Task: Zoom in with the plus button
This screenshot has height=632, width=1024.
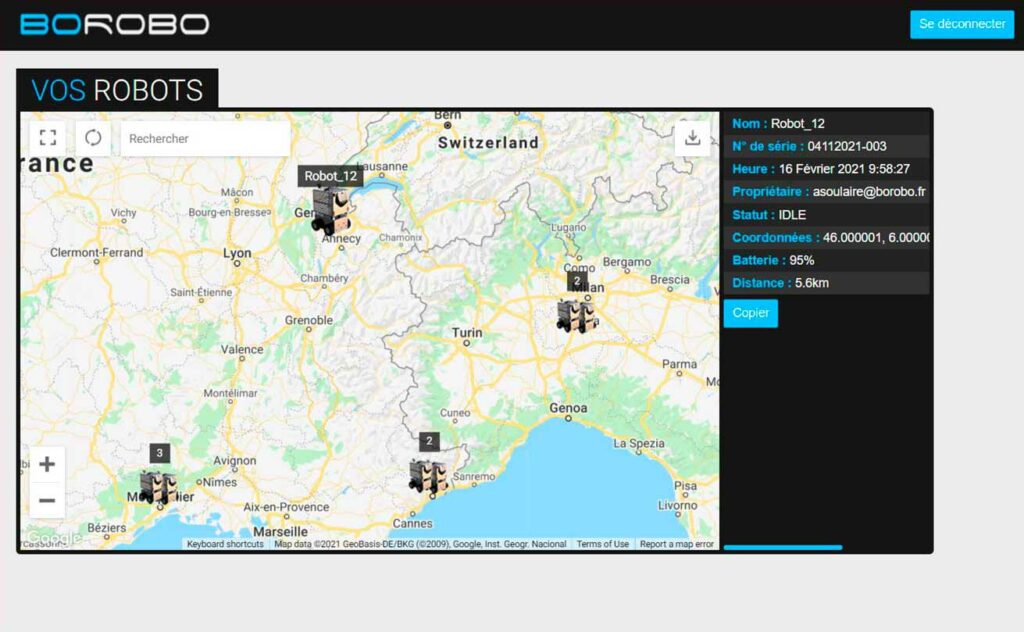Action: click(47, 464)
